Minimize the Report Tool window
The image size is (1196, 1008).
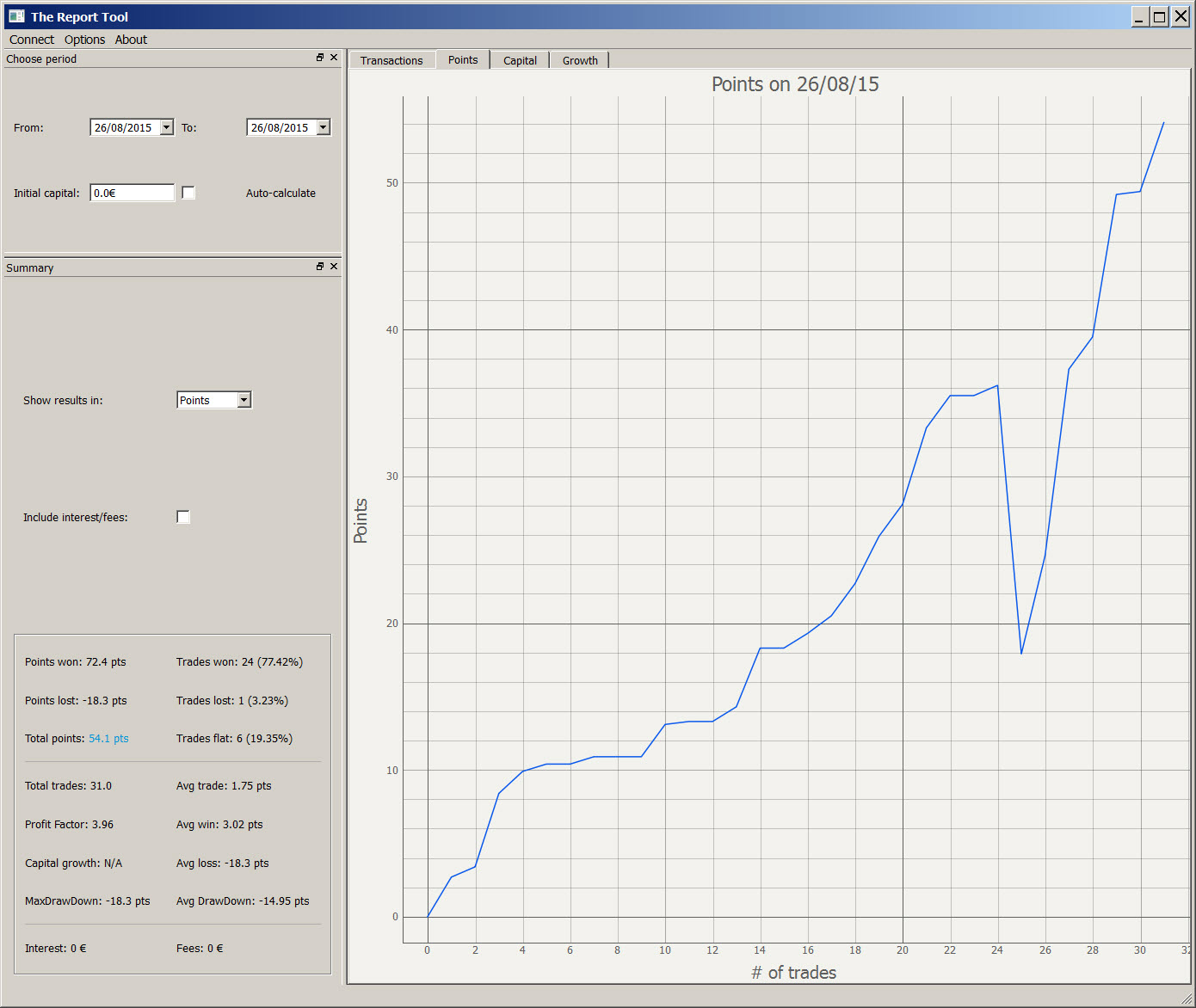(1139, 16)
